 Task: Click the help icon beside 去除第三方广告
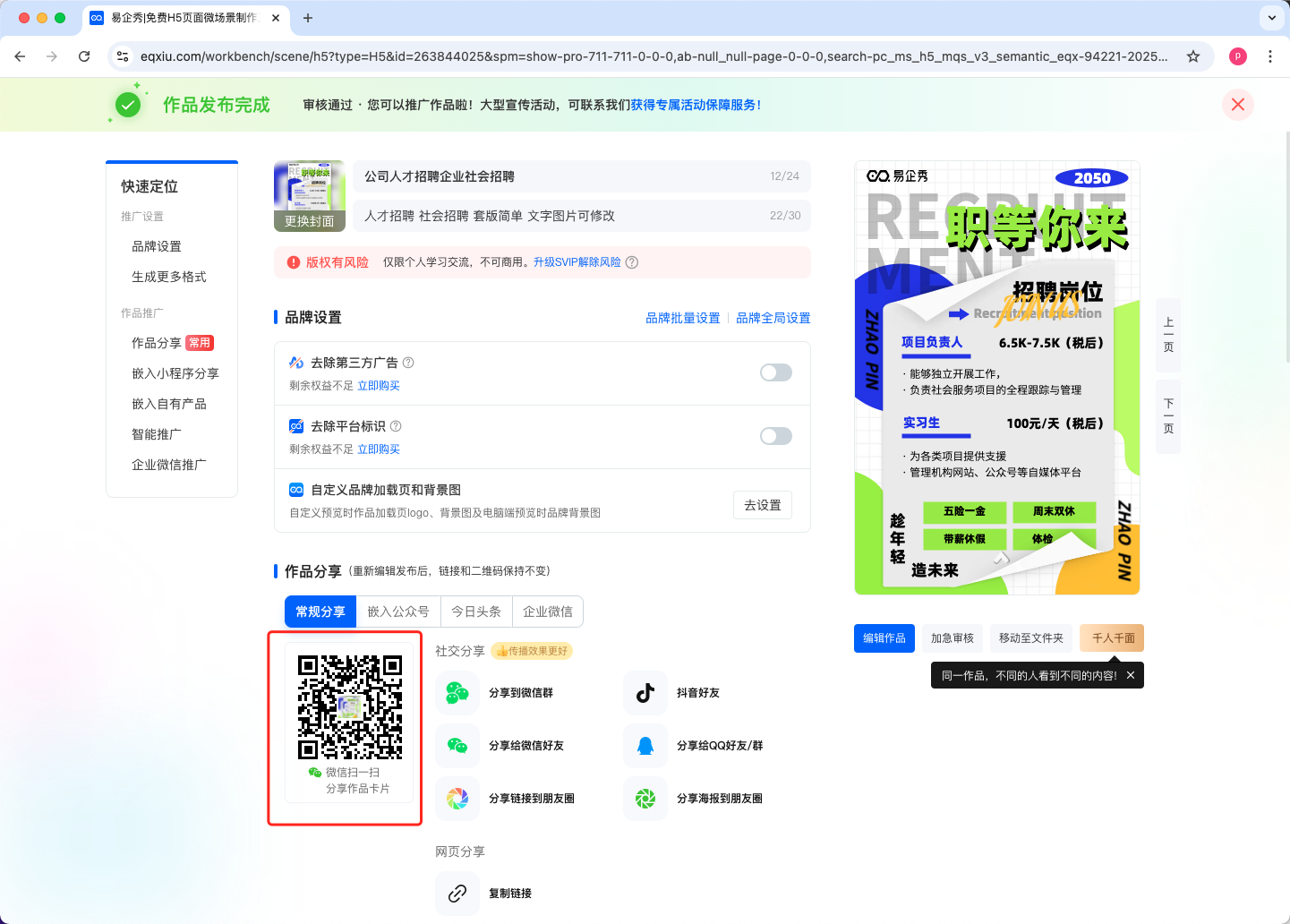tap(408, 363)
